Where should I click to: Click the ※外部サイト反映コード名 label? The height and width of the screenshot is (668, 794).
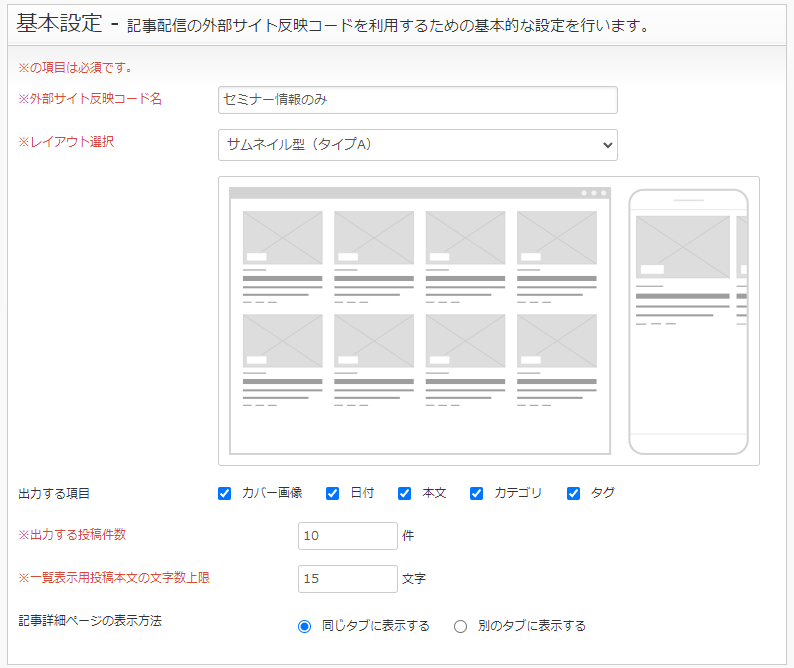[x=90, y=99]
